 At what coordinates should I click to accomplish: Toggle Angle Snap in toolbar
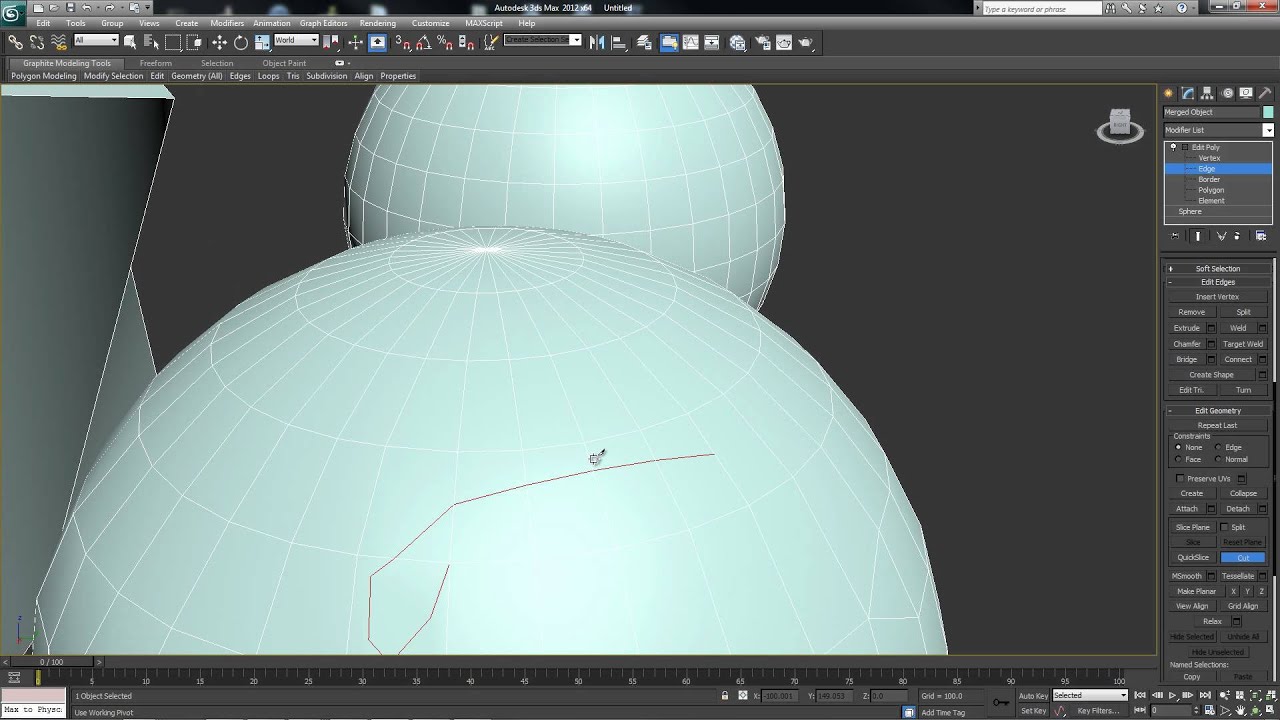coord(423,42)
